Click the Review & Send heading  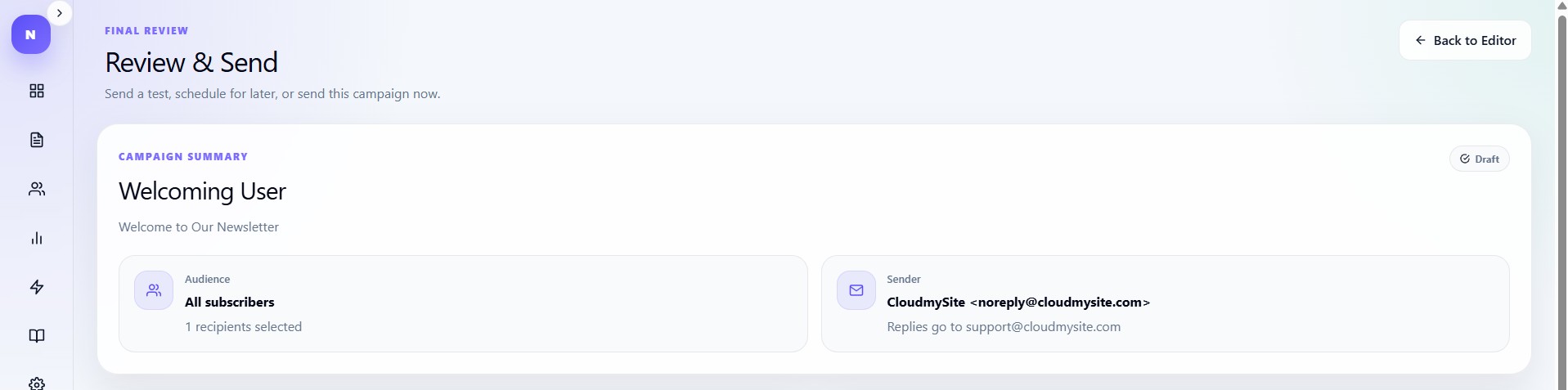191,62
